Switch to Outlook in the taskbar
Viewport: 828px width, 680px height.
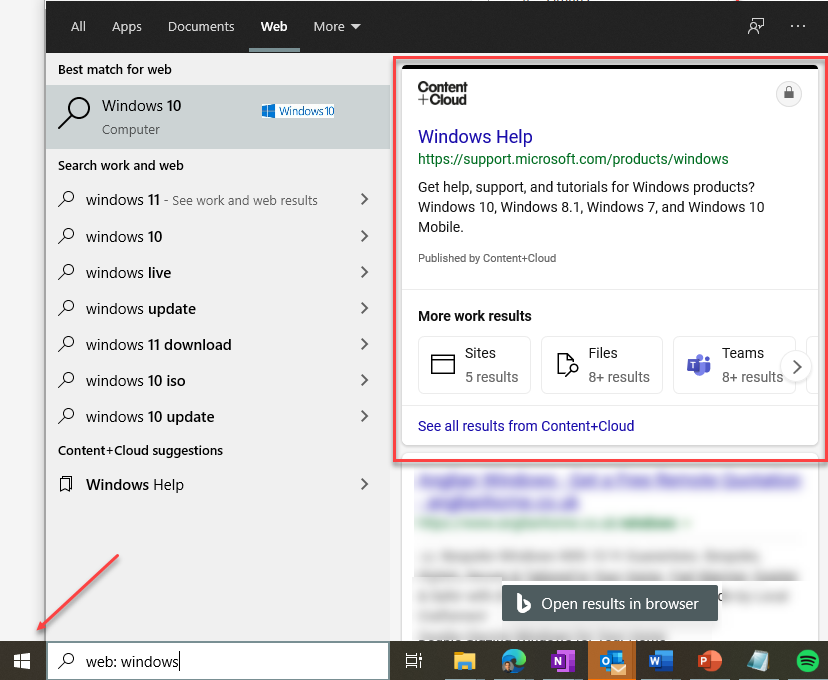[612, 660]
